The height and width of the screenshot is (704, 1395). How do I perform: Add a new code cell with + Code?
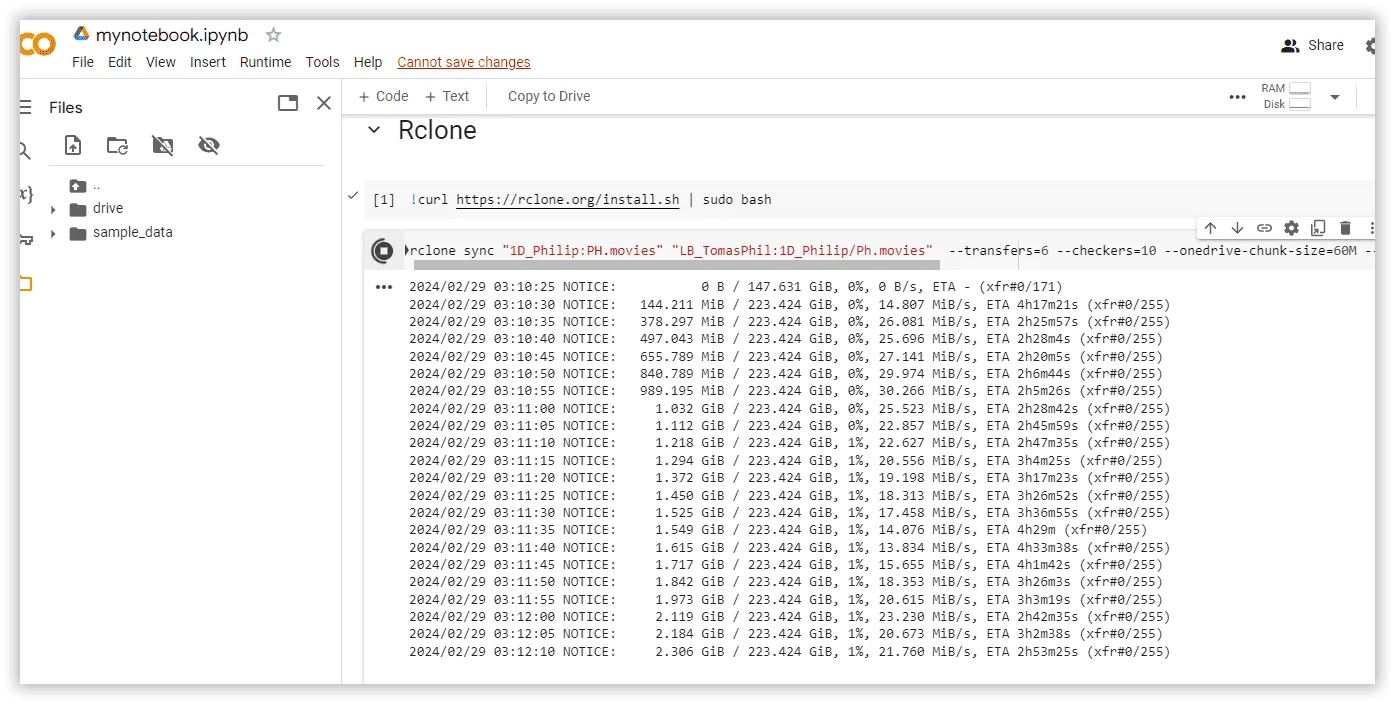(x=384, y=96)
